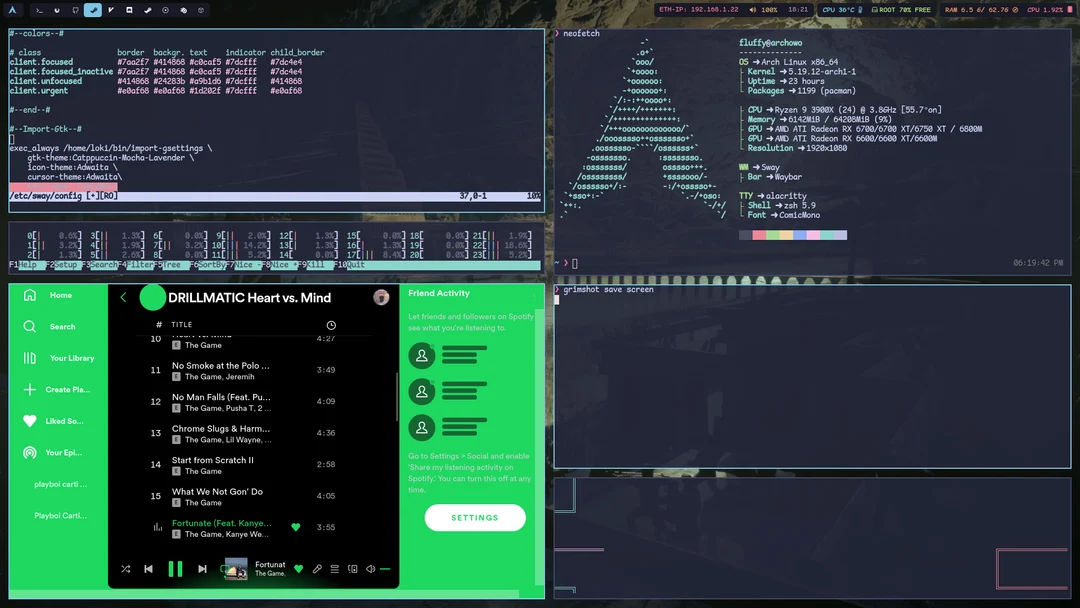
Task: Adjust the Spotify volume slider
Action: [386, 568]
